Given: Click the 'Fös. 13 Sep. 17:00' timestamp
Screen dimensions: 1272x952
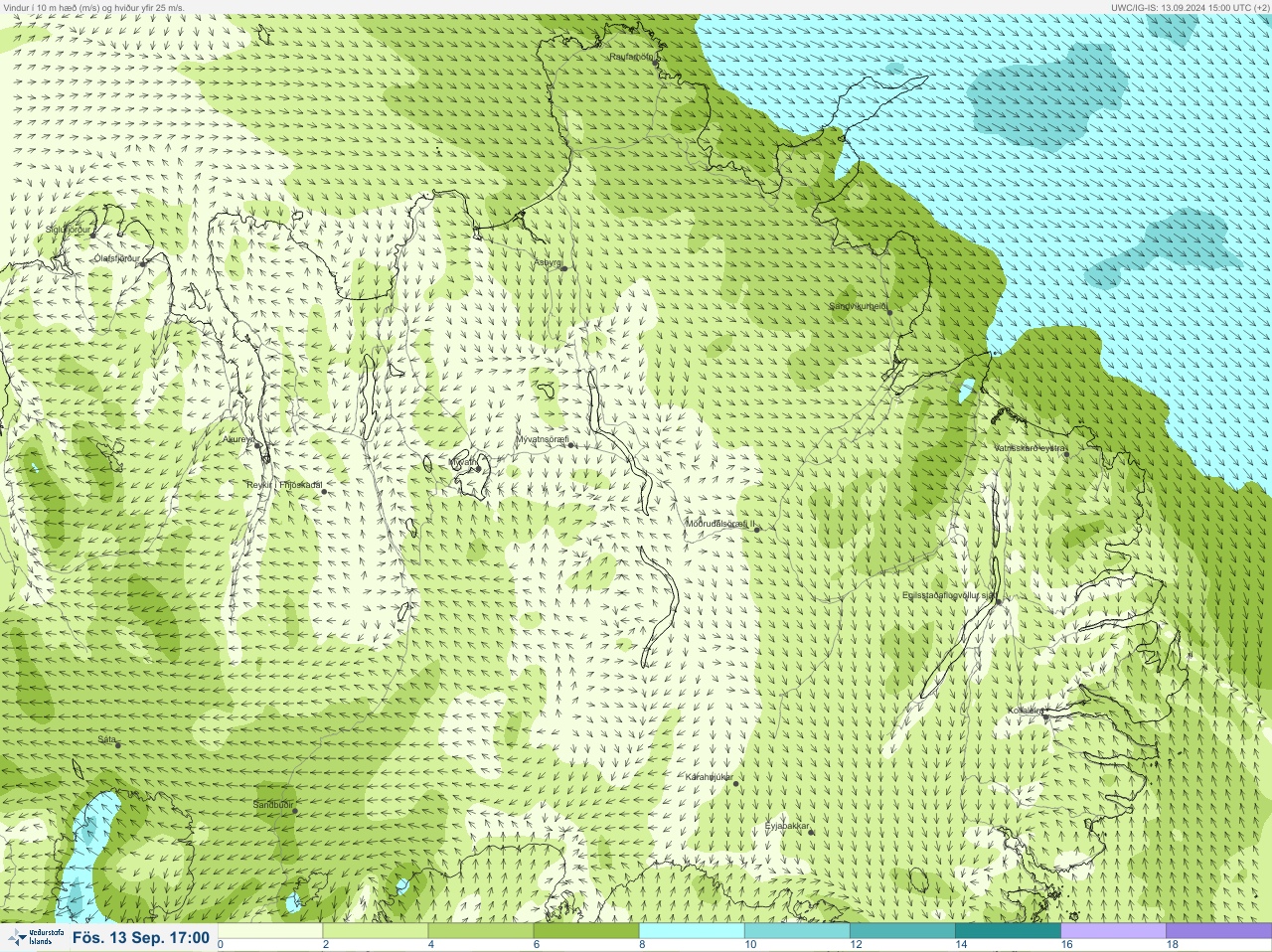Looking at the screenshot, I should [141, 937].
